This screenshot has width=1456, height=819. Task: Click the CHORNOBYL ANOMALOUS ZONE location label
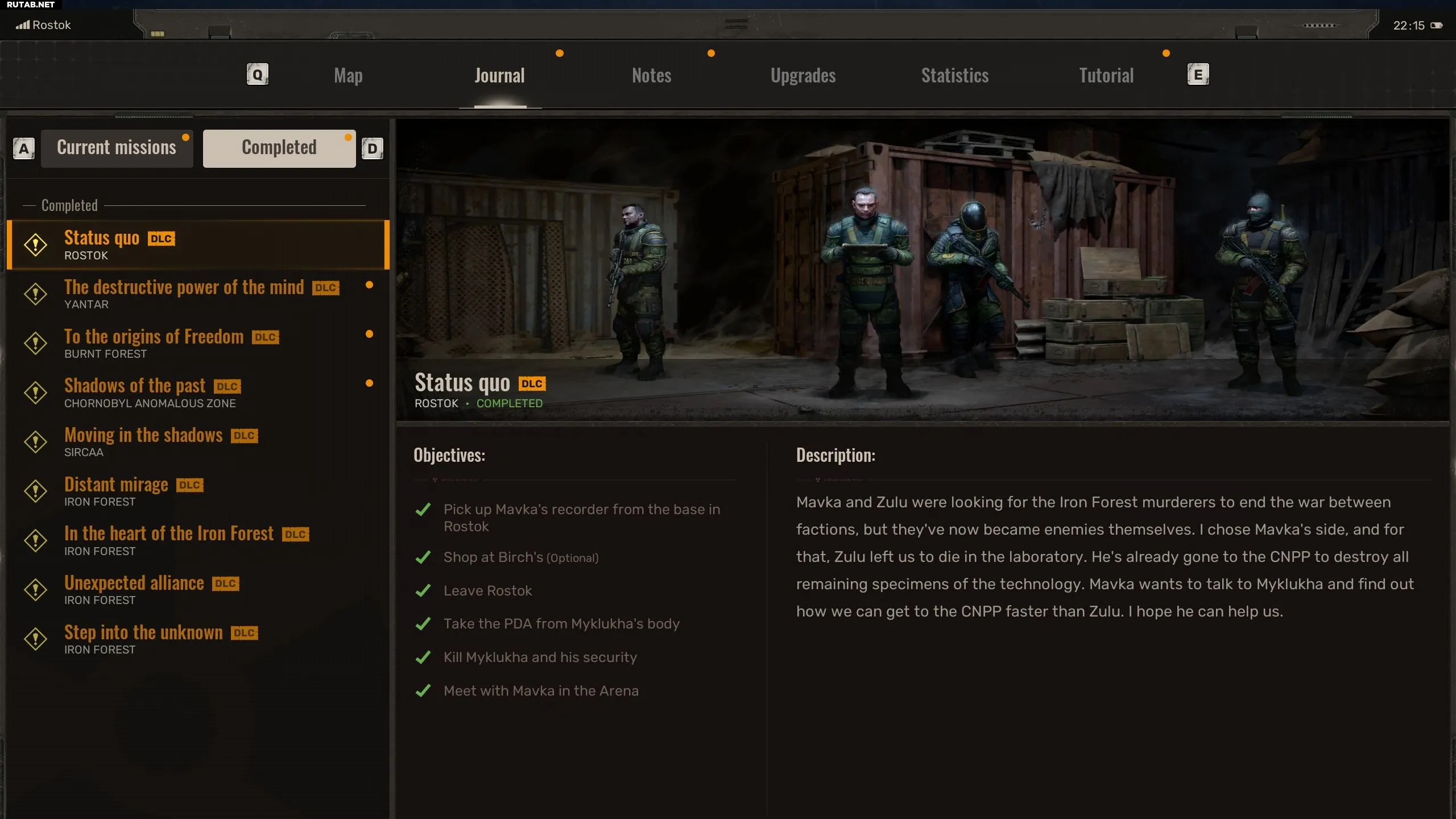pyautogui.click(x=150, y=403)
